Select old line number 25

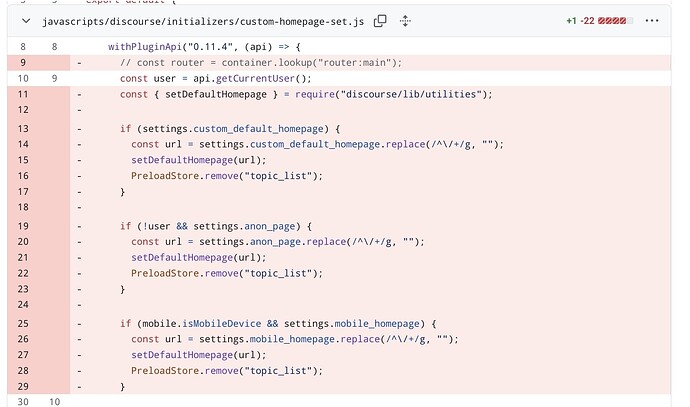pos(23,324)
